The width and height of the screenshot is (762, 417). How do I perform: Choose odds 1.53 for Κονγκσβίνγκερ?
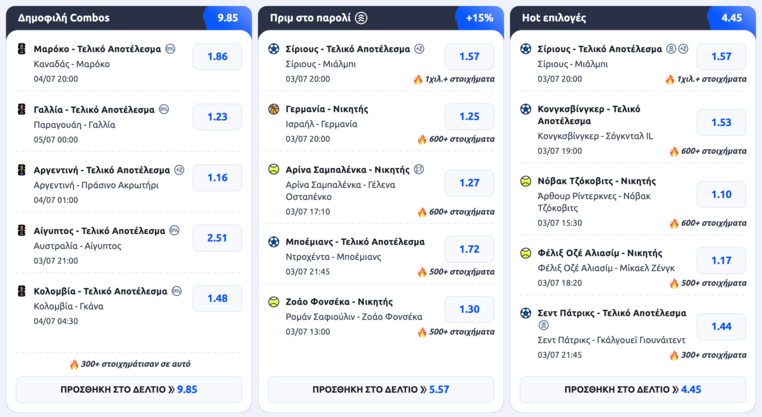pos(721,122)
